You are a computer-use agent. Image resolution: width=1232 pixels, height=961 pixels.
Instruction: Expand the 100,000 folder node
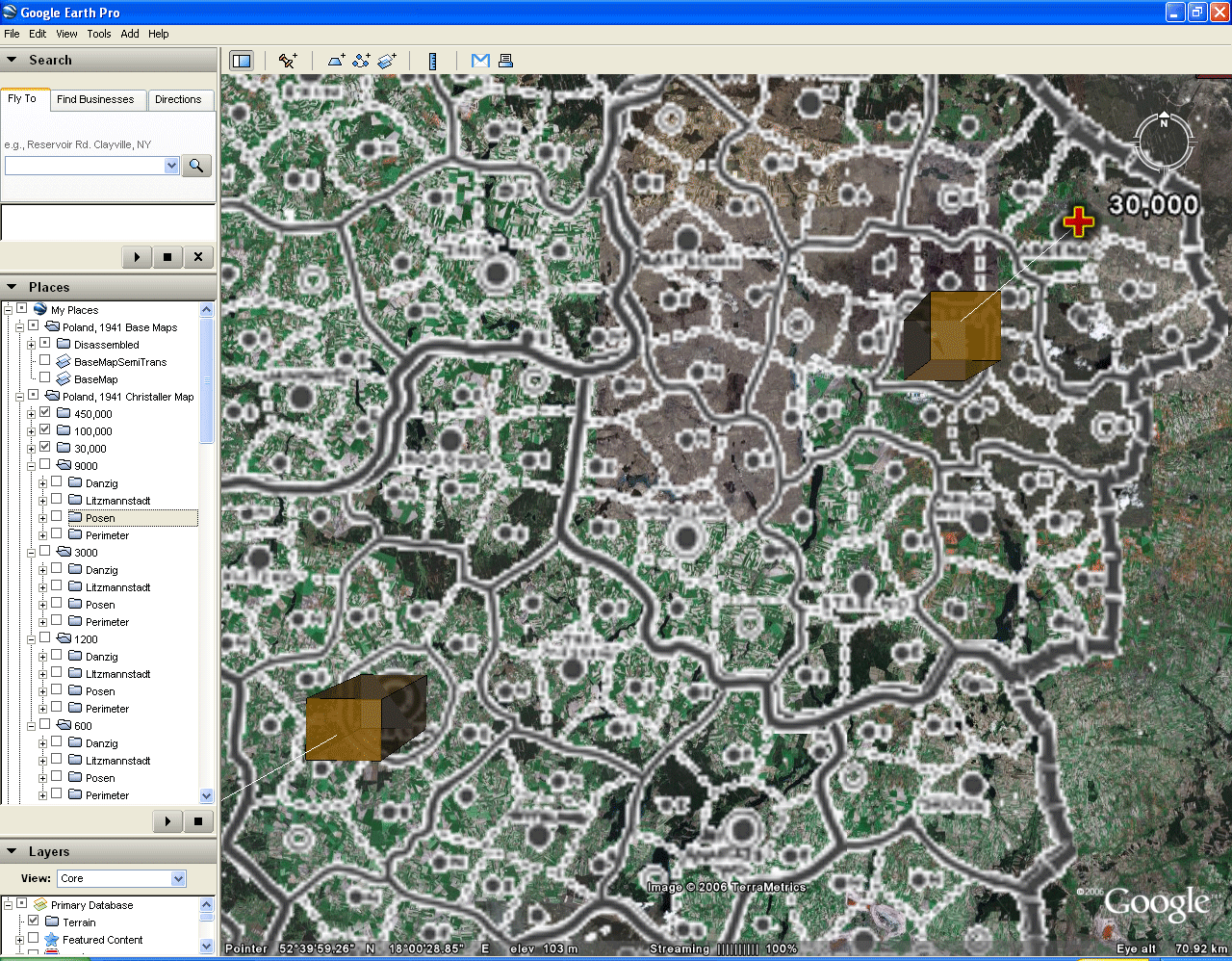click(31, 431)
